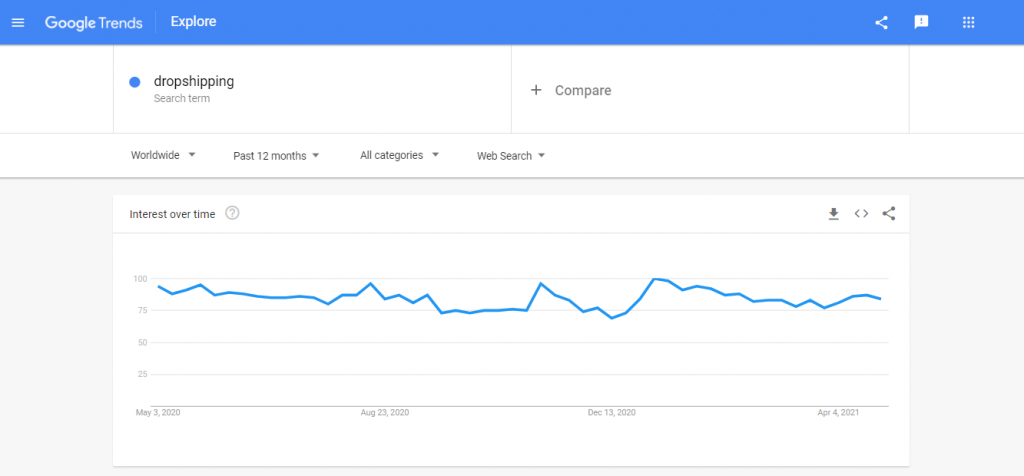Expand the All categories dropdown
This screenshot has width=1024, height=476.
click(400, 155)
